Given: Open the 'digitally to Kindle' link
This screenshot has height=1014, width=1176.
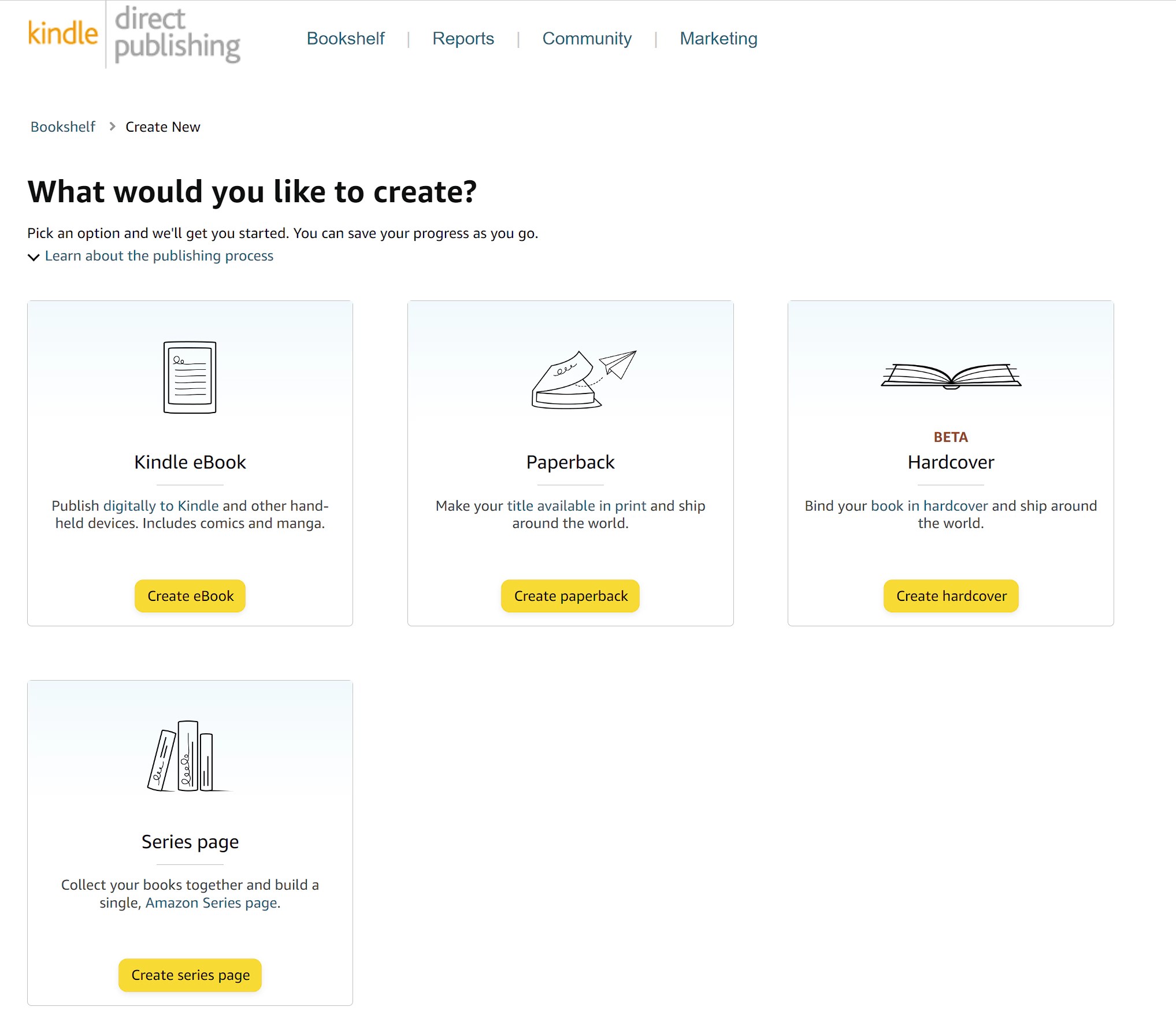Looking at the screenshot, I should (161, 506).
